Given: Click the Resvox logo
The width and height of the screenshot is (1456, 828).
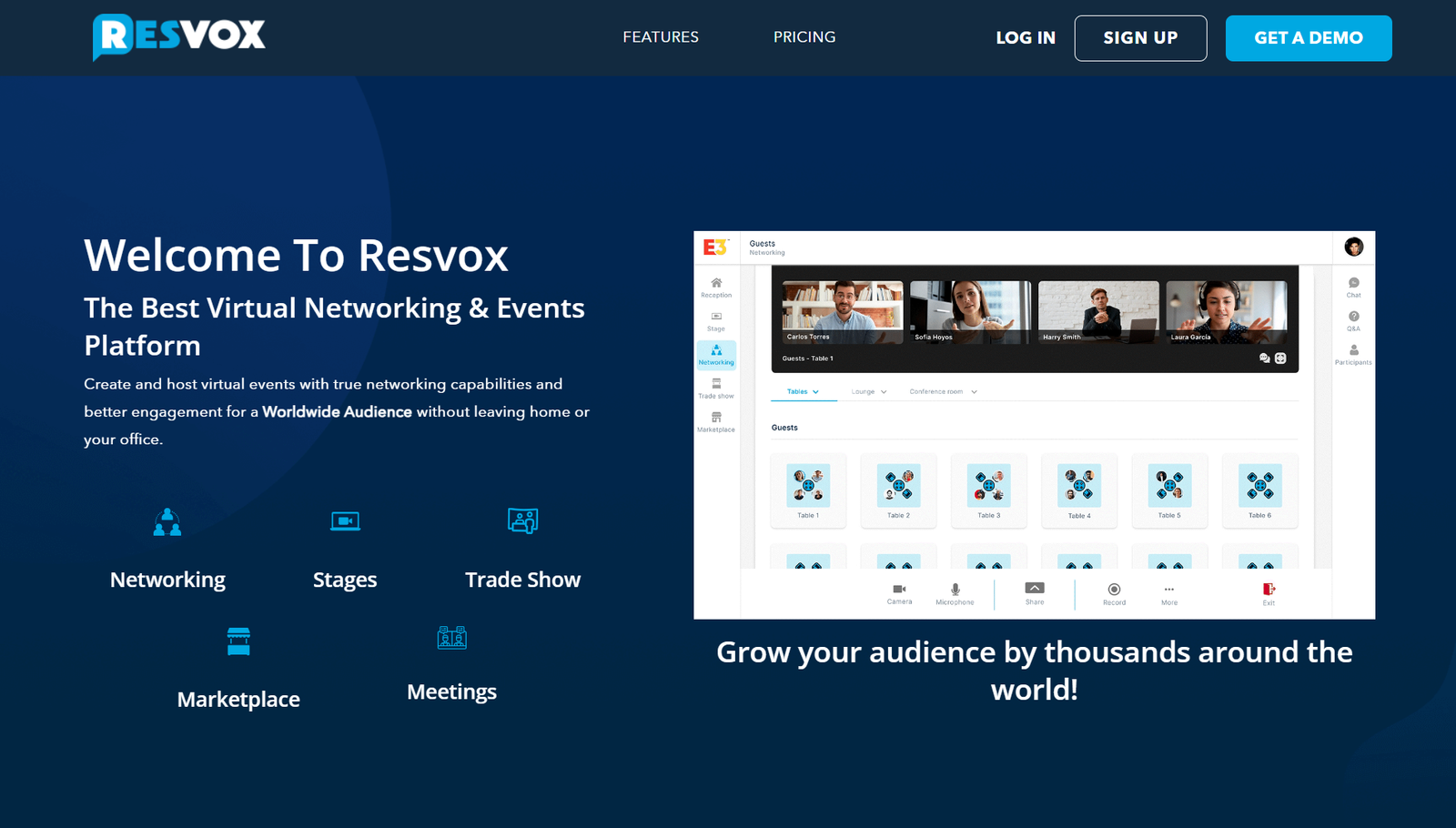Looking at the screenshot, I should point(179,36).
